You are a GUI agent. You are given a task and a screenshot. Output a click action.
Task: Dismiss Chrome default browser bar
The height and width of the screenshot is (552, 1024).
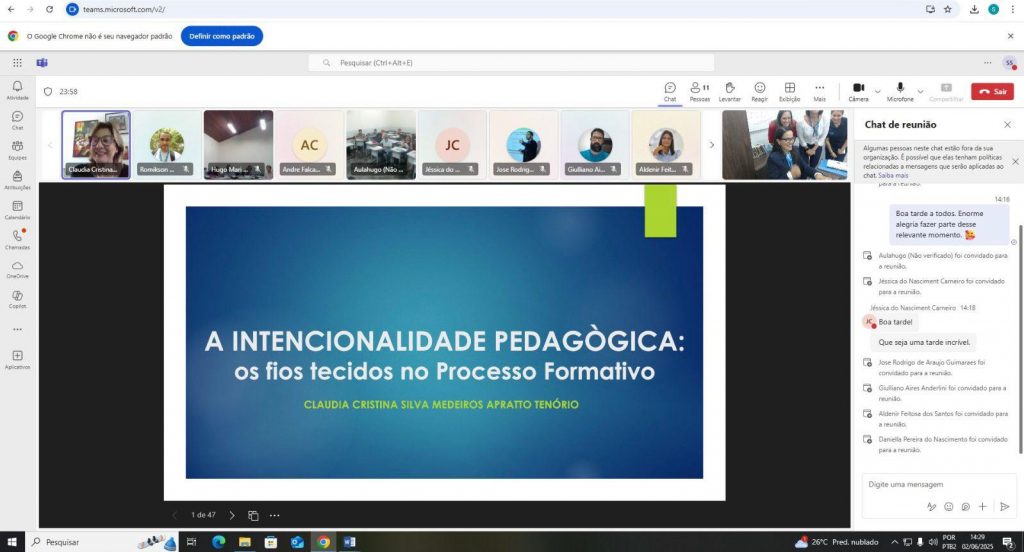click(1010, 36)
